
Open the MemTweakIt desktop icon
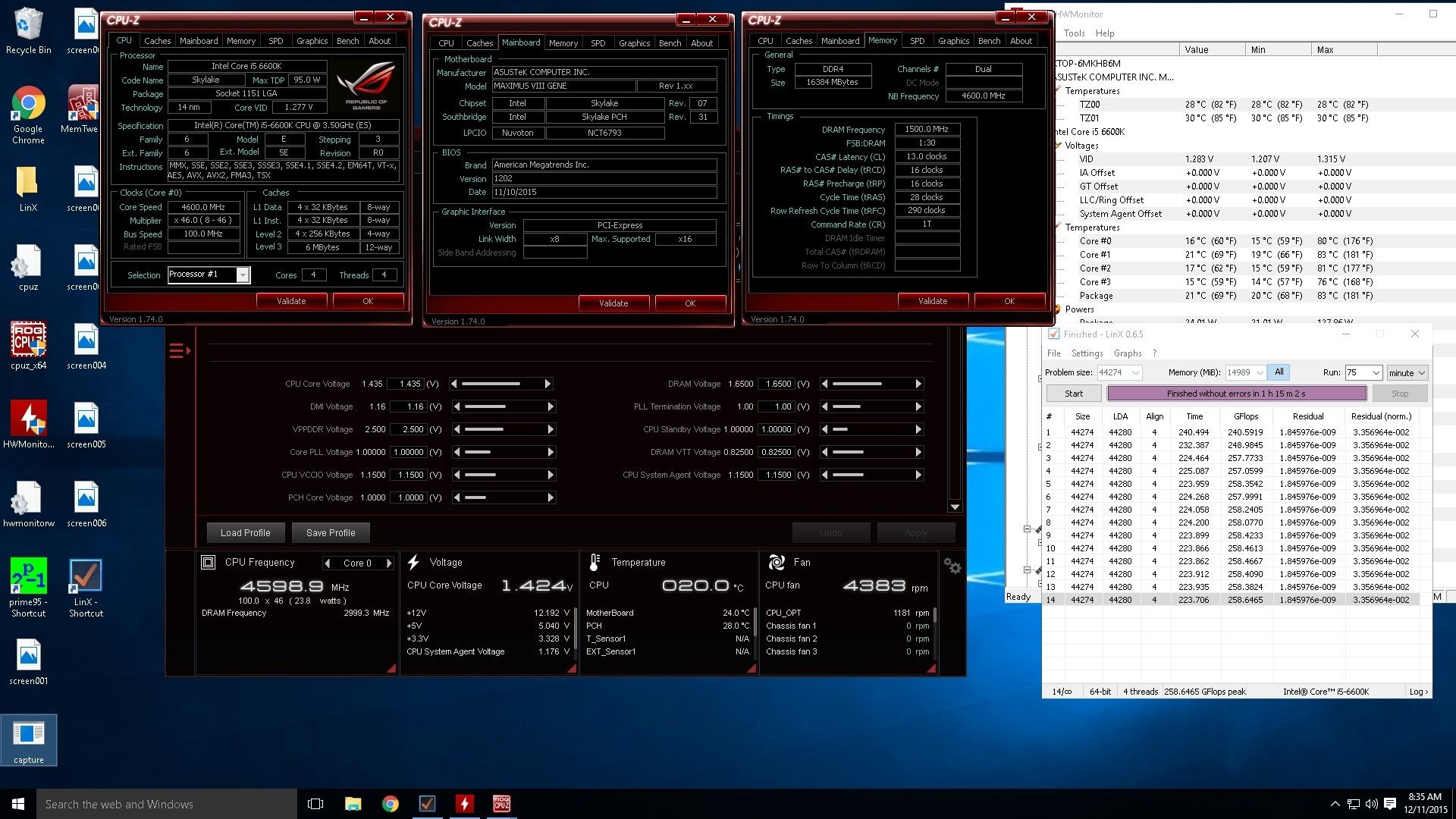coord(81,109)
